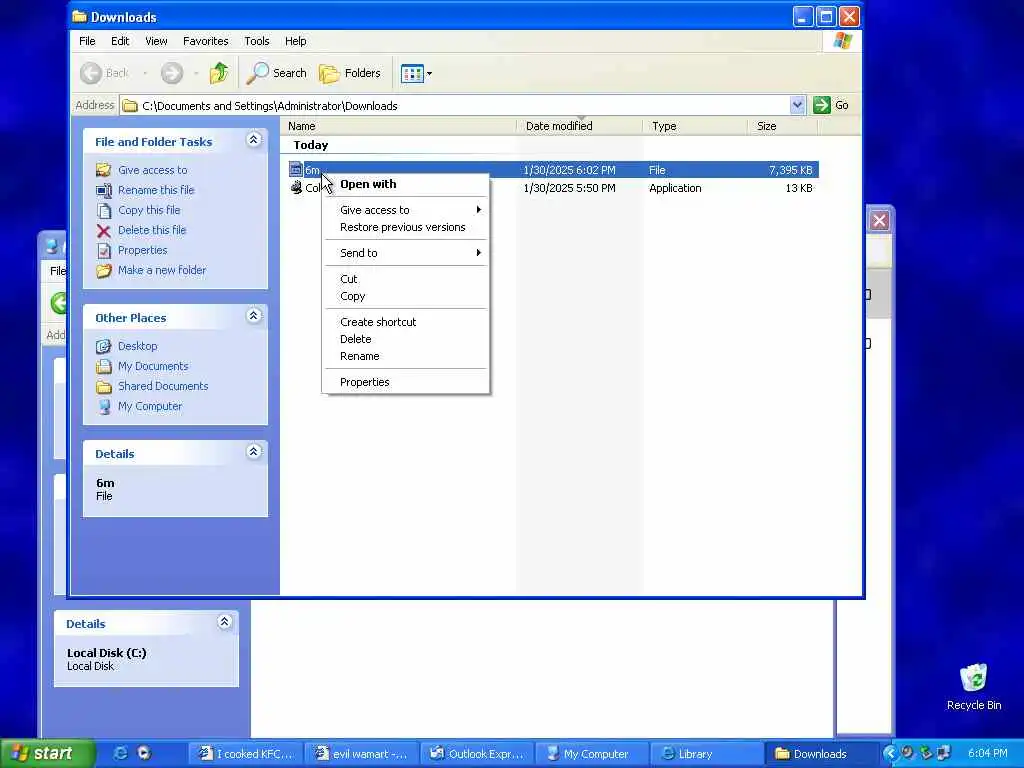The height and width of the screenshot is (768, 1024).
Task: Sort by Date modified column header
Action: coord(579,126)
